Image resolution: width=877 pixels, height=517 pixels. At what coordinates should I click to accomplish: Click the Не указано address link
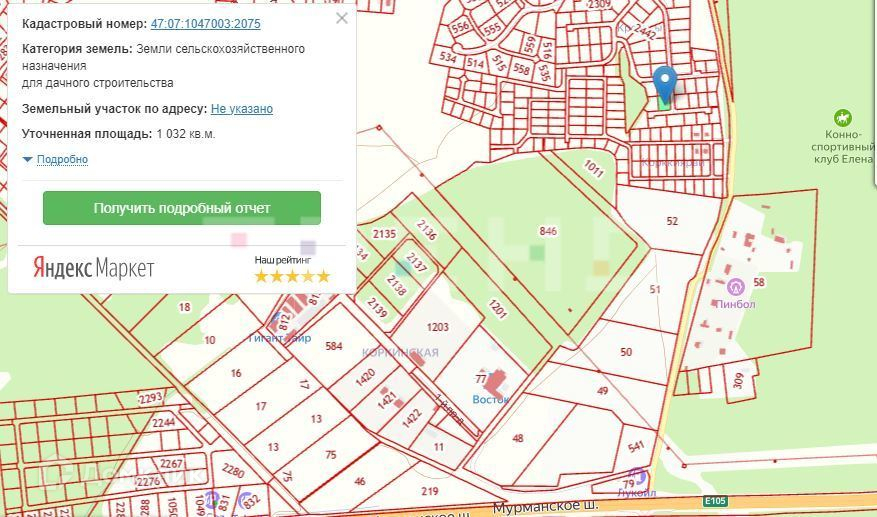click(x=242, y=109)
